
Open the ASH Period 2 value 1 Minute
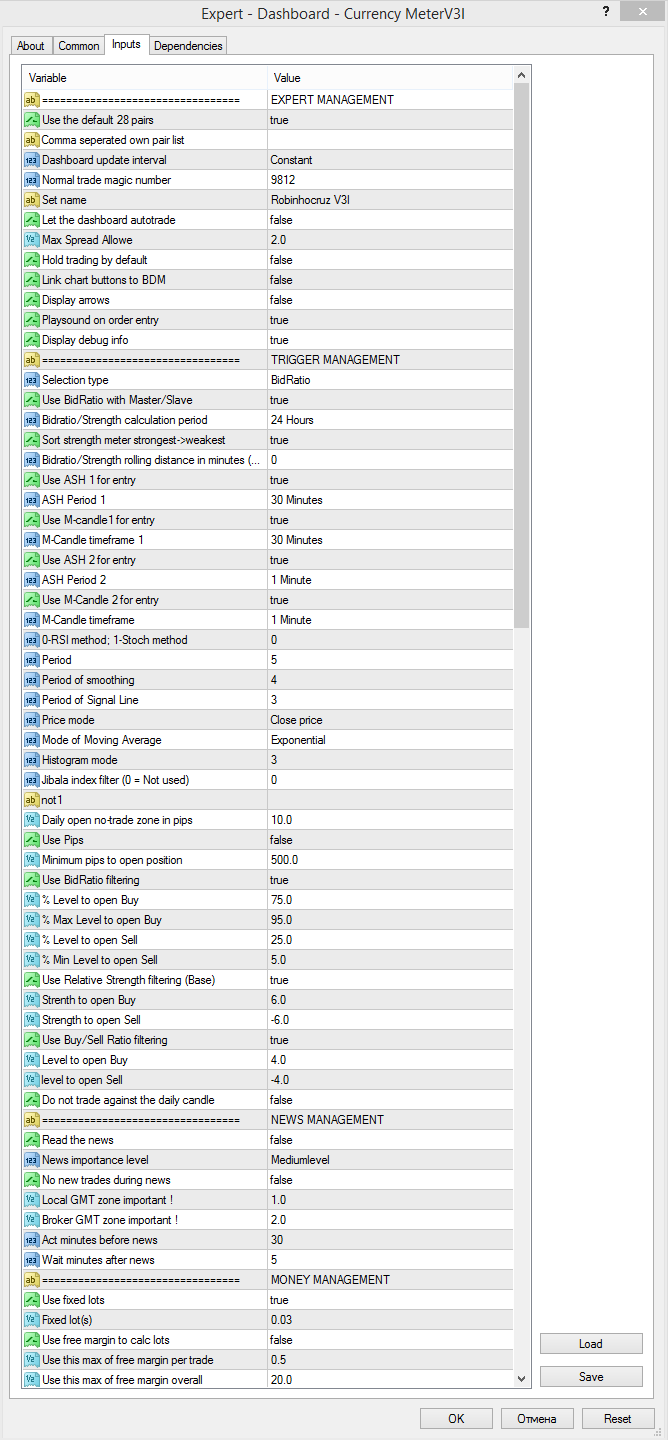point(390,580)
